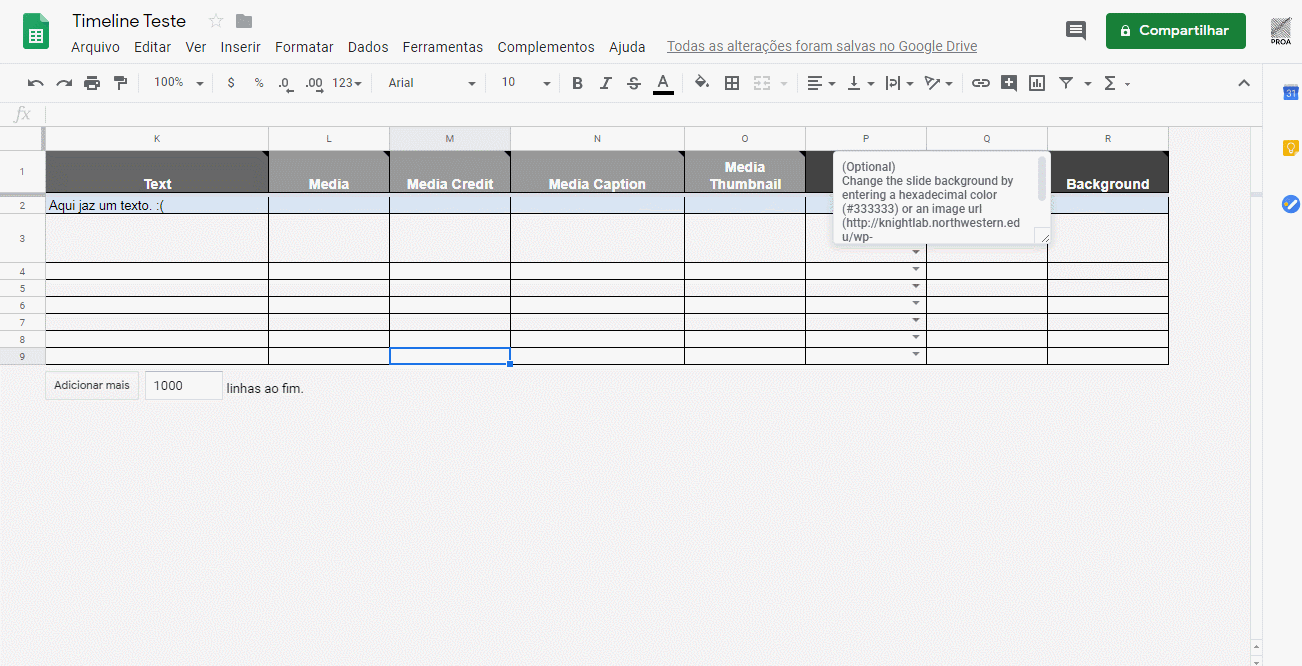Insert a comment from toolbar
1302x666 pixels.
[x=1009, y=83]
